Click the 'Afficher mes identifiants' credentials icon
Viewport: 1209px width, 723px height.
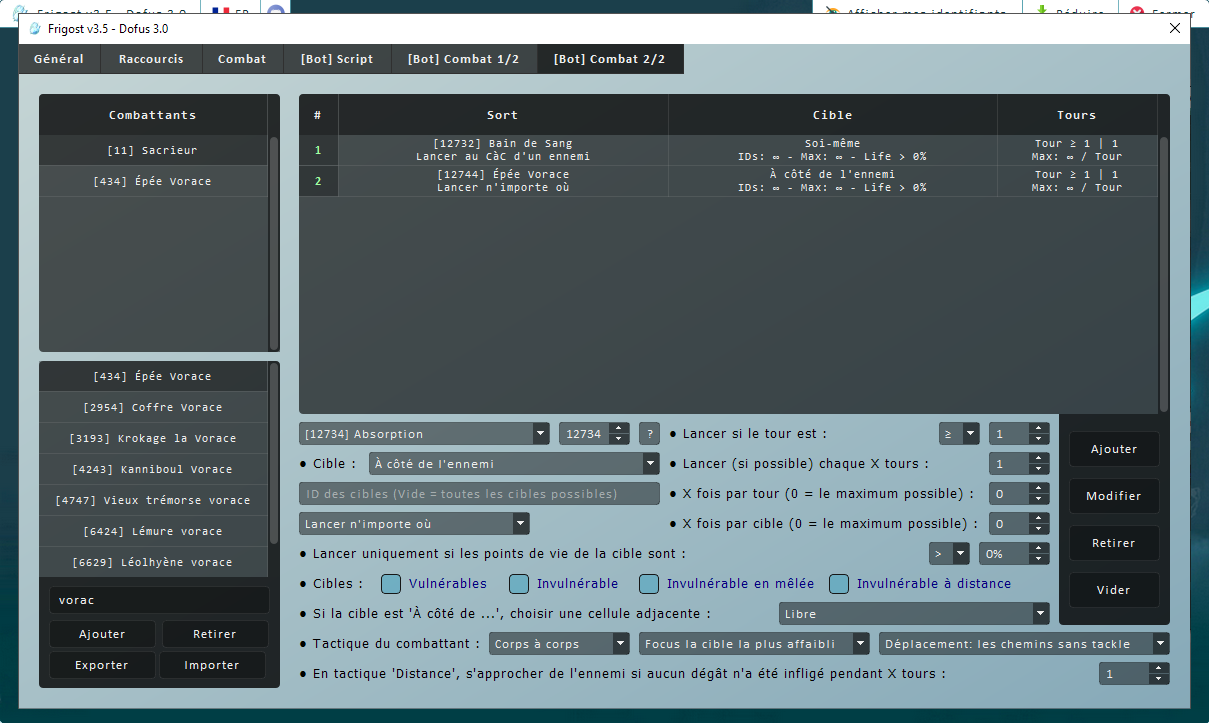click(833, 9)
